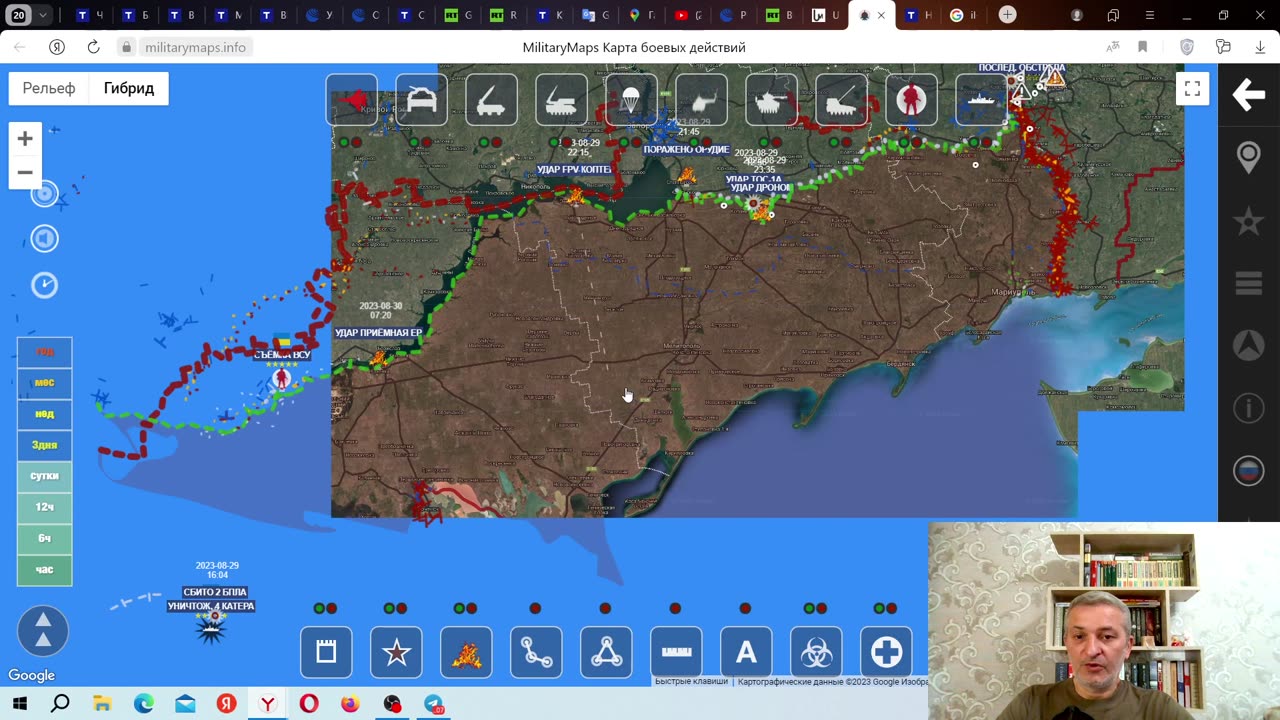The width and height of the screenshot is (1280, 720).
Task: Open Telegram from the taskbar
Action: (x=434, y=704)
